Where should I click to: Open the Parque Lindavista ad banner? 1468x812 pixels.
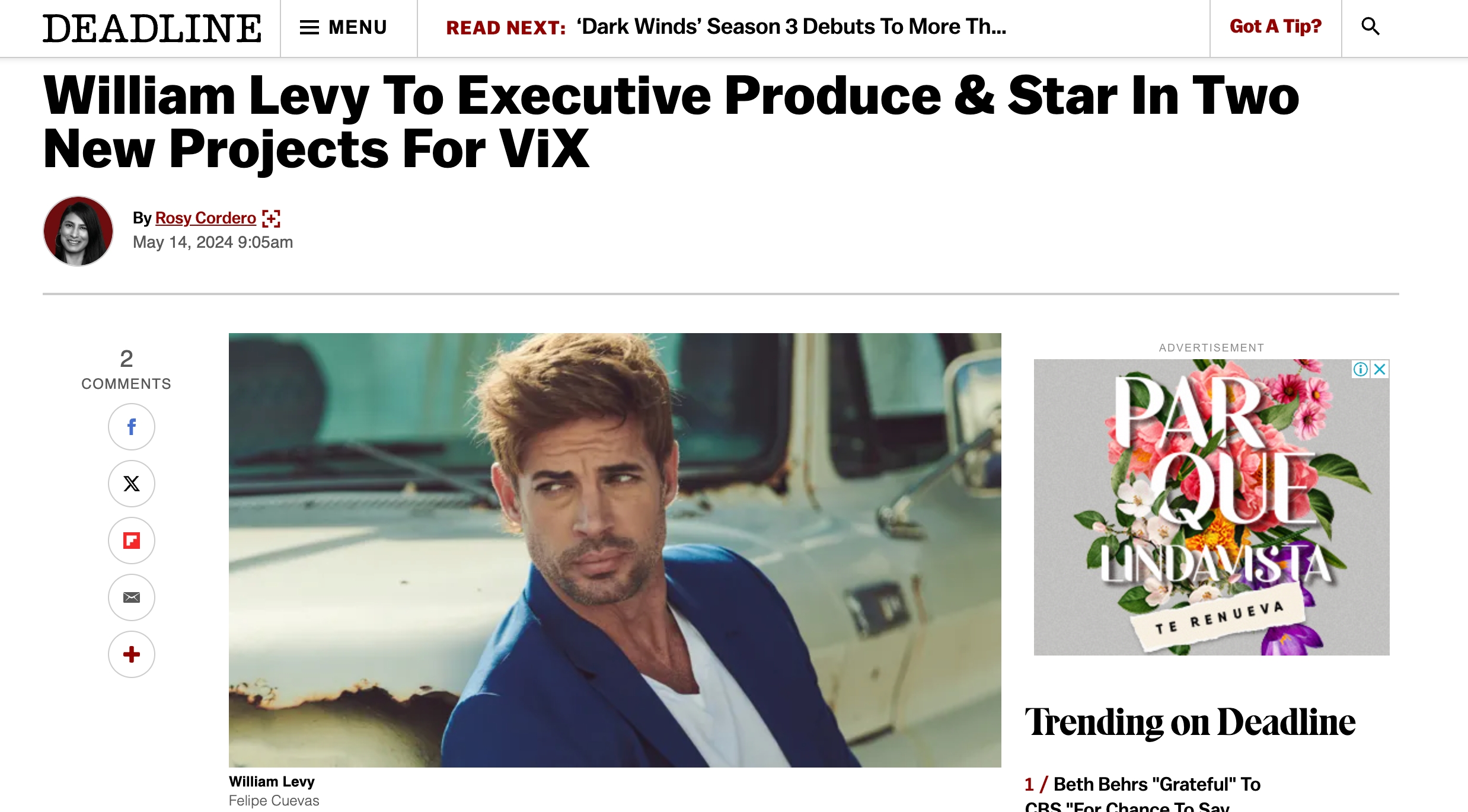[x=1211, y=507]
